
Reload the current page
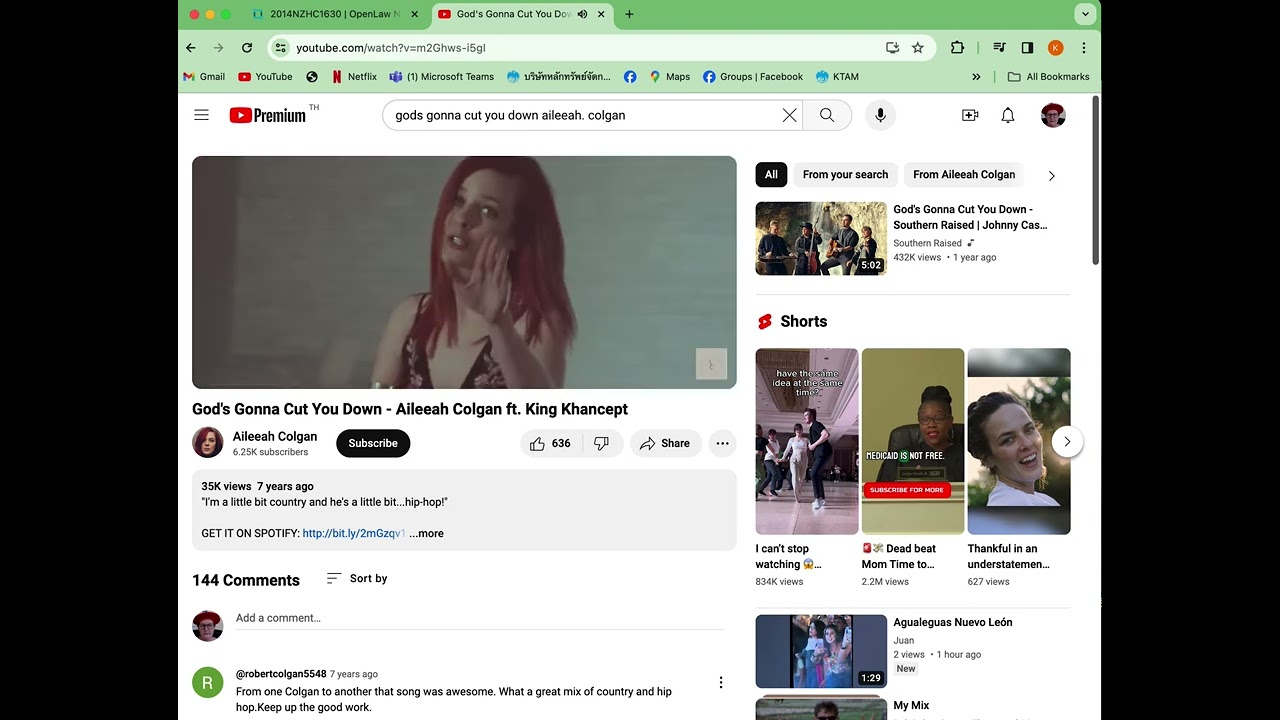[x=247, y=47]
